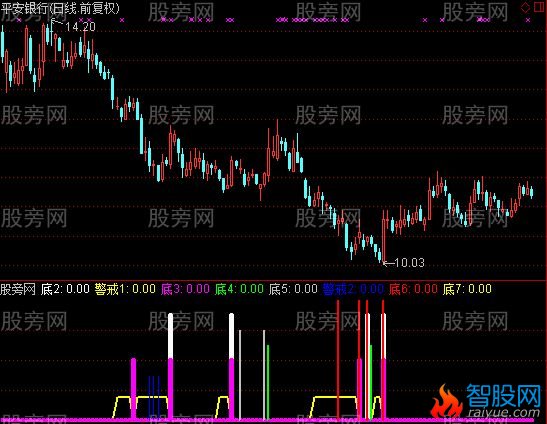The image size is (547, 424).
Task: Select the magenta 底3: 0.00 indicator label
Action: coord(185,289)
